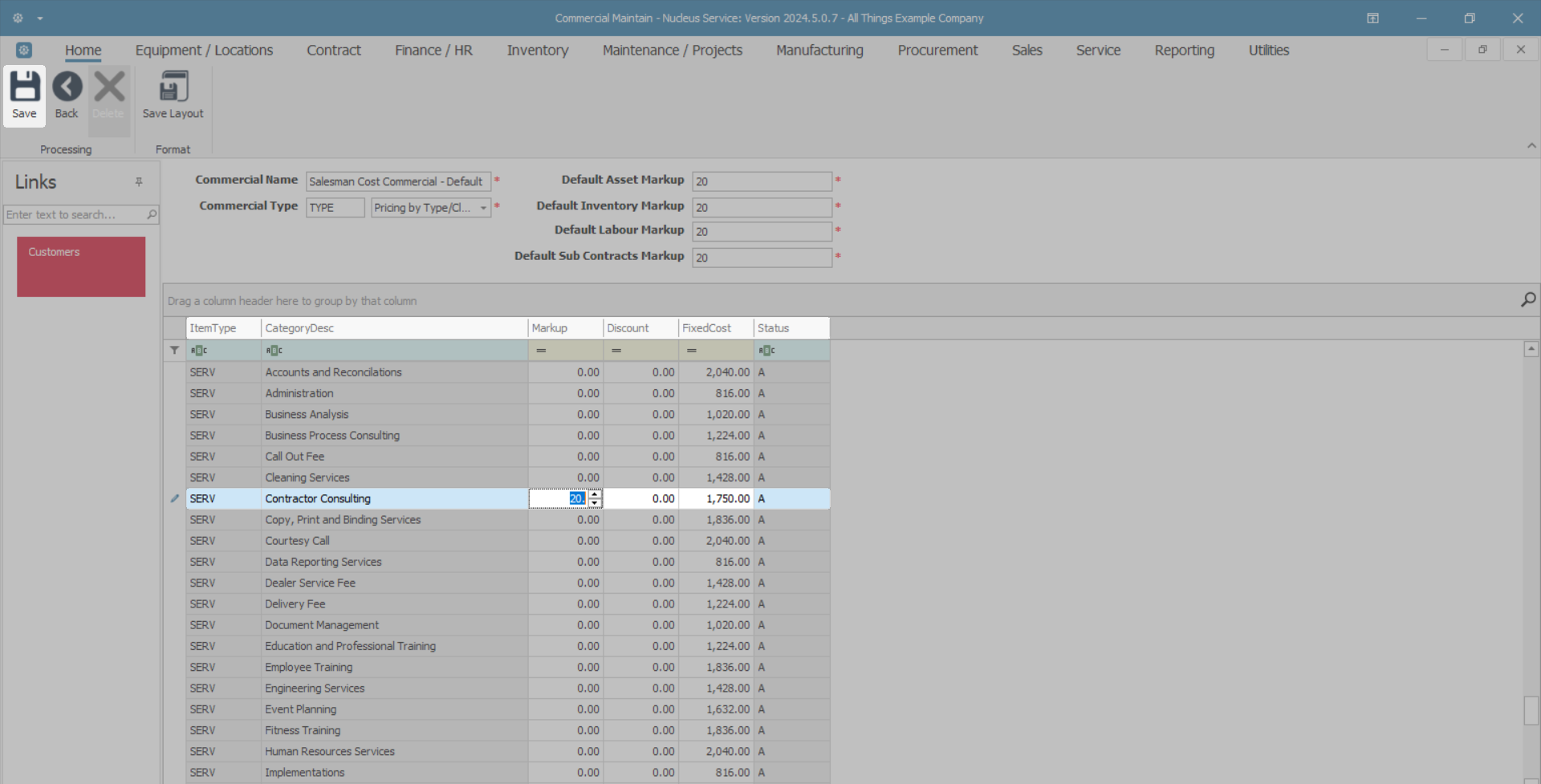Collapse the ribbon with the chevron
The image size is (1541, 784).
pos(1531,146)
